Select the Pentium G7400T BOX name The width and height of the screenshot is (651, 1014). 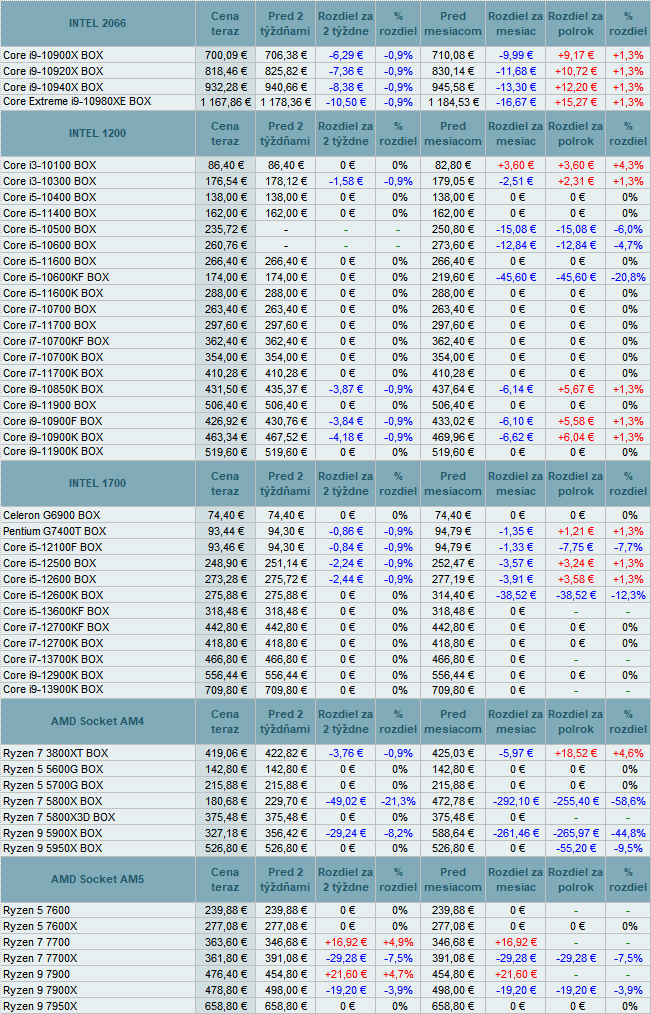(x=54, y=532)
